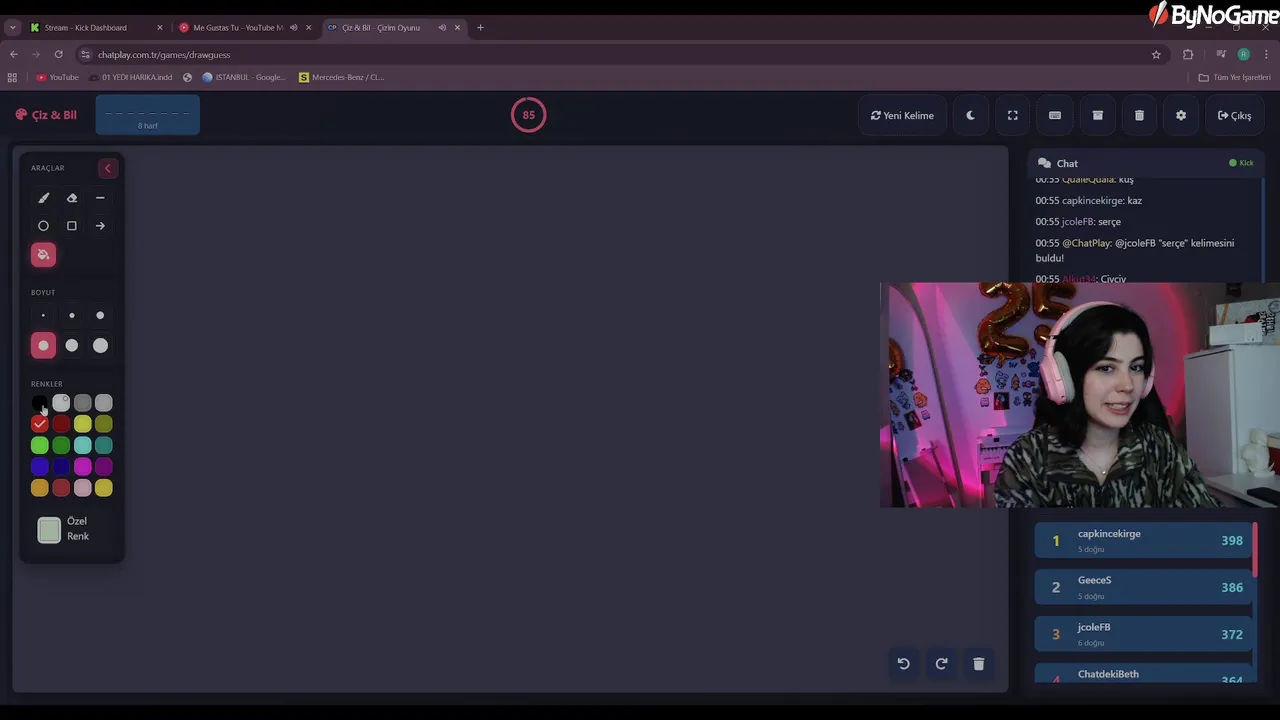Select the arrow drawing tool
This screenshot has width=1280, height=720.
(x=100, y=226)
